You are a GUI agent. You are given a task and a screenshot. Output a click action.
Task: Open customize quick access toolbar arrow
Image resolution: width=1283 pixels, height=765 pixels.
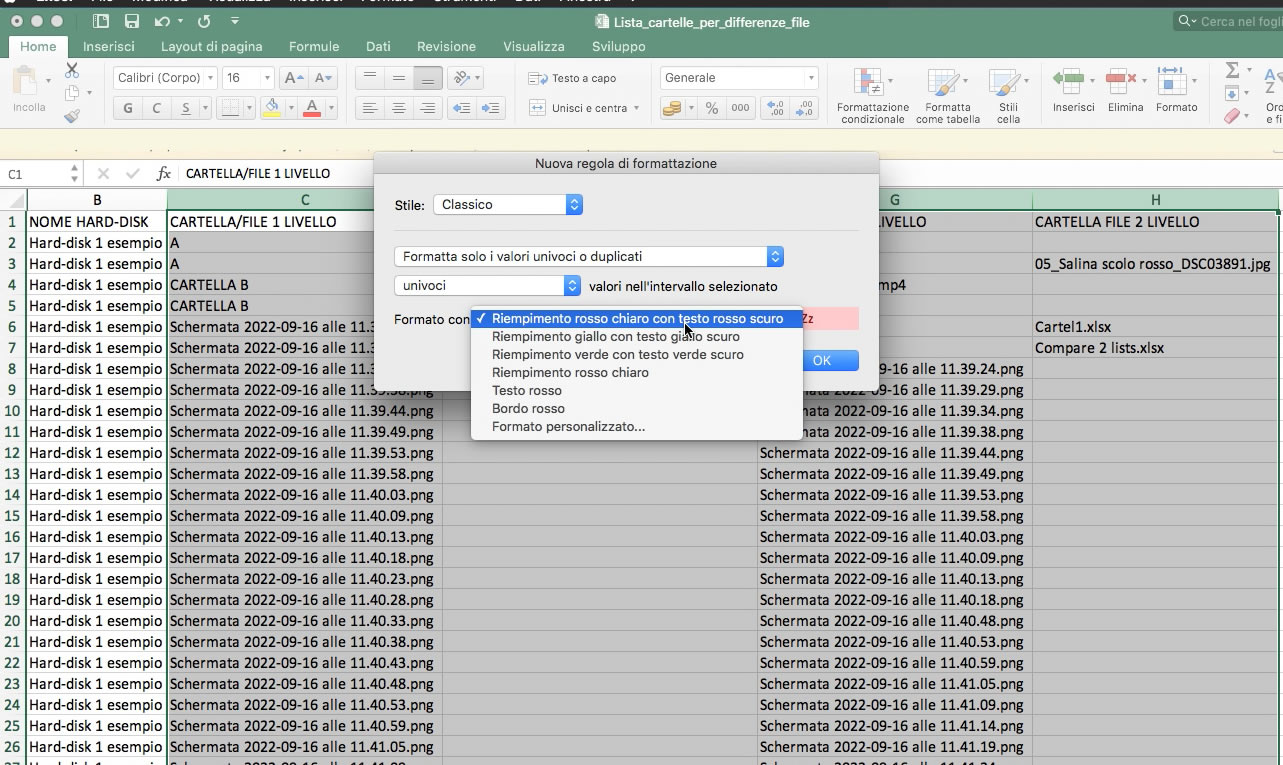click(x=234, y=21)
